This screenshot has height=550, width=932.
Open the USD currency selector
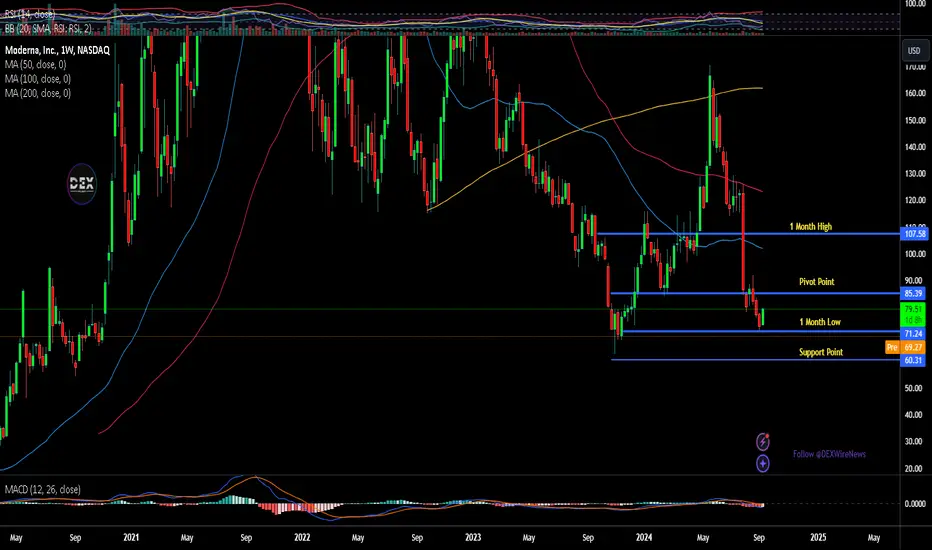(914, 51)
